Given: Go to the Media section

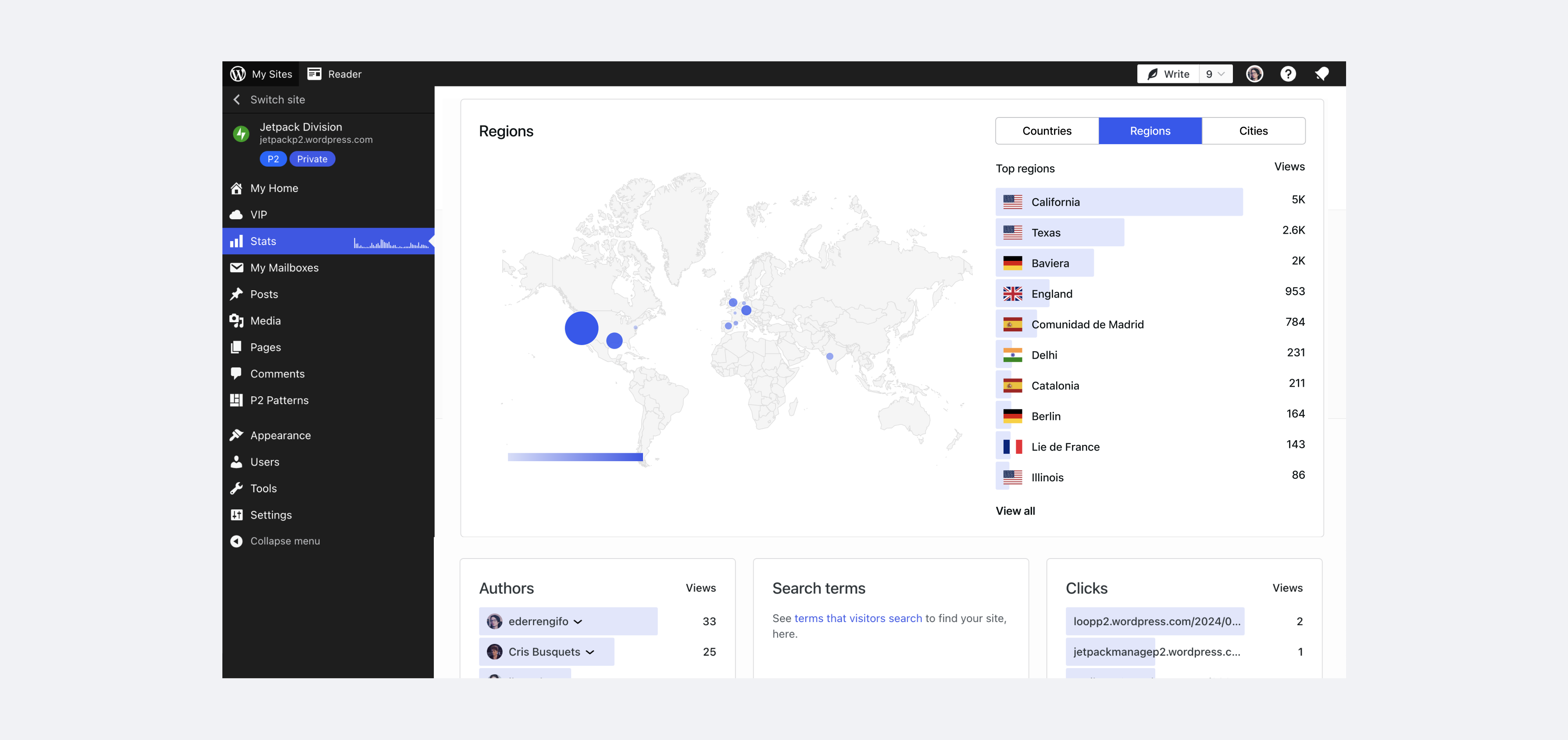Looking at the screenshot, I should pos(265,321).
